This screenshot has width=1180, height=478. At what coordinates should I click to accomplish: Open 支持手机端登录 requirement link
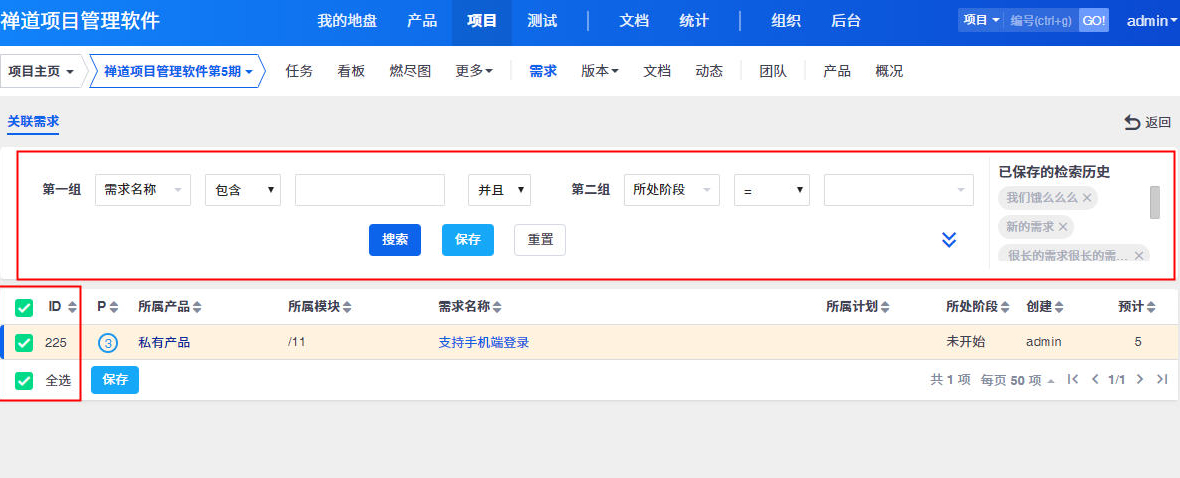pos(483,342)
